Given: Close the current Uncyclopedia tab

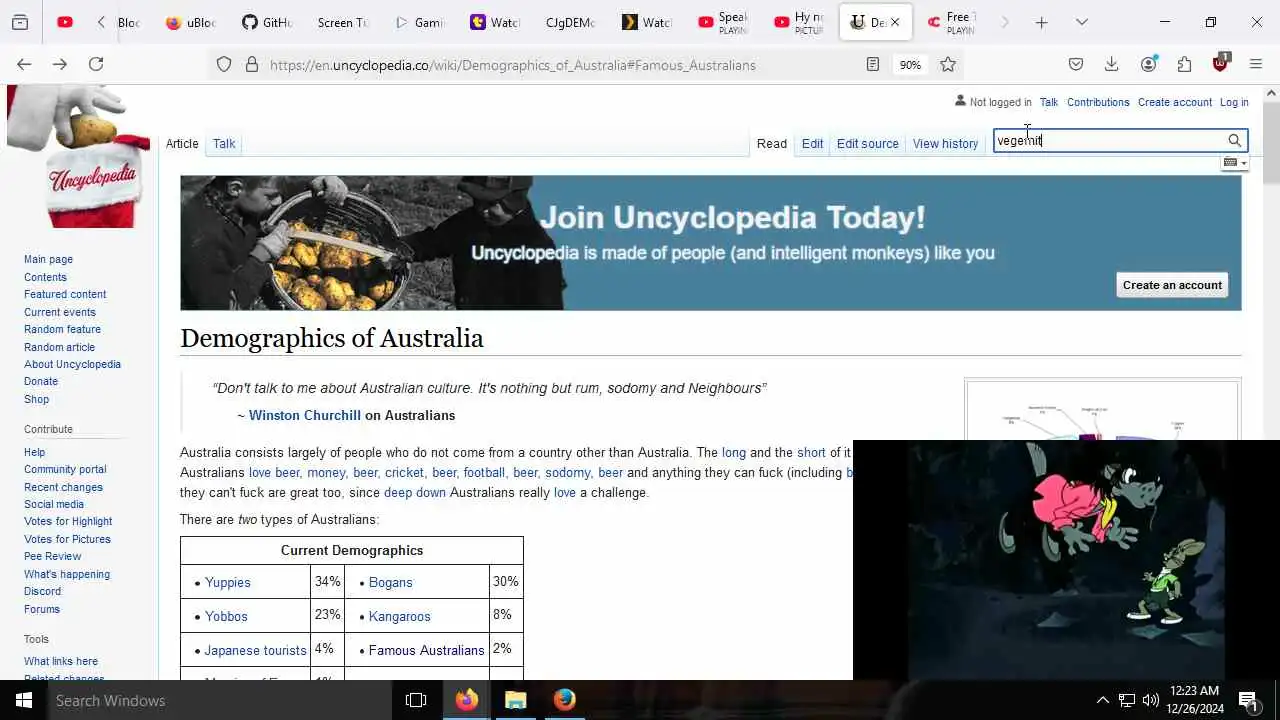Looking at the screenshot, I should pos(895,22).
